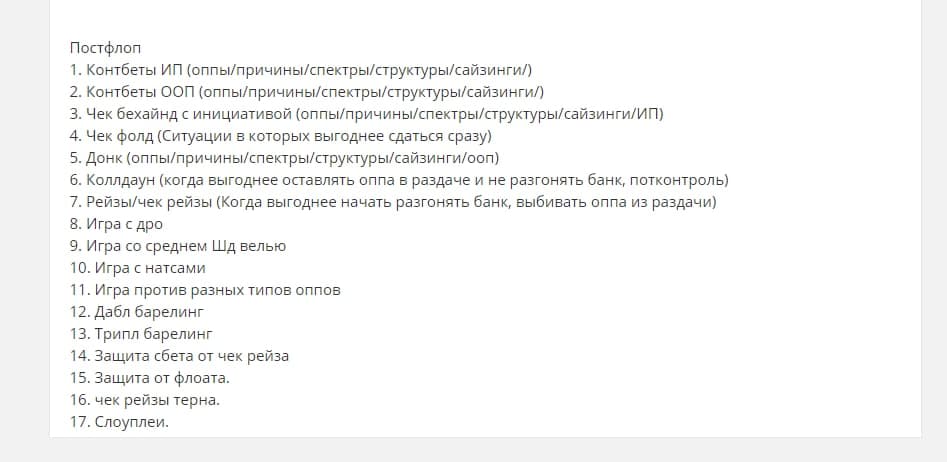Click item 8 Игра с дро
This screenshot has width=947, height=462.
116,224
